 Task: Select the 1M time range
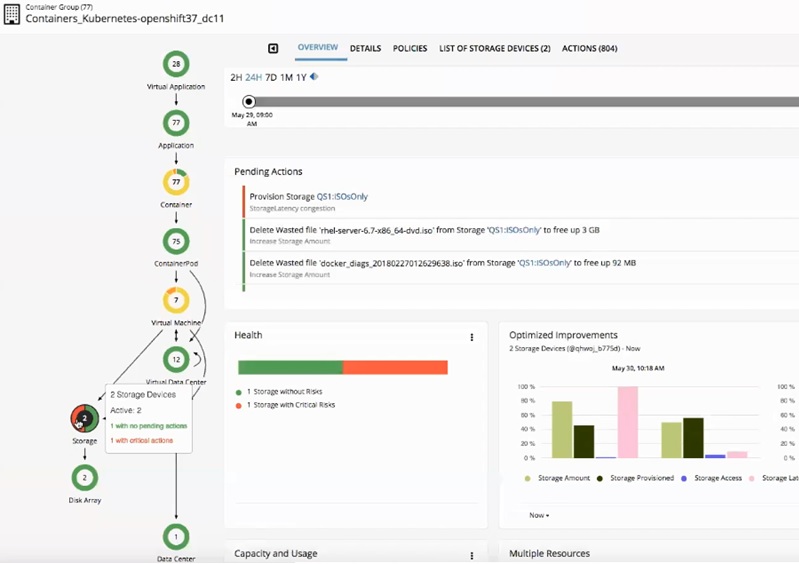(x=286, y=77)
